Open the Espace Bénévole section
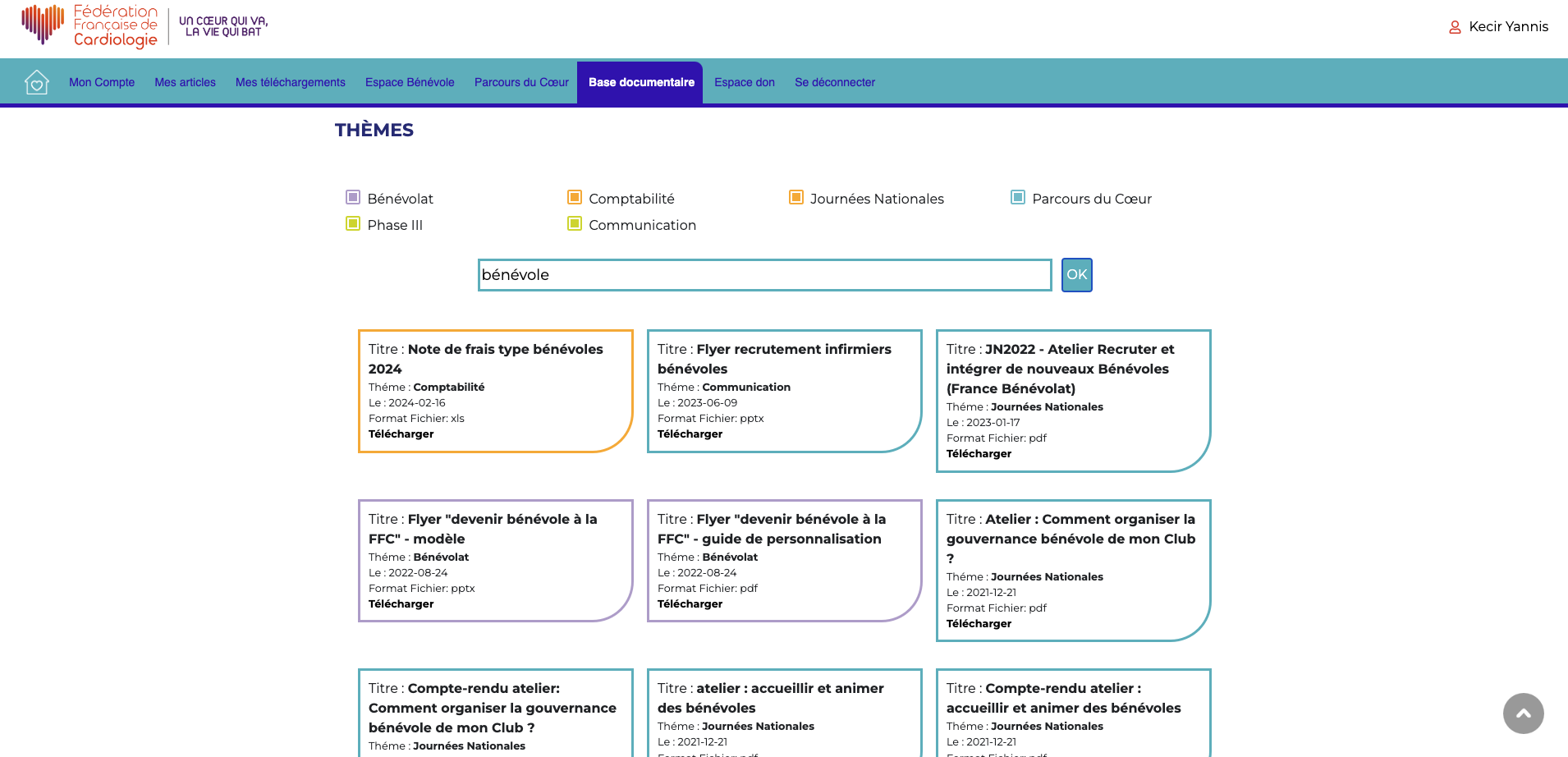The width and height of the screenshot is (1568, 757). tap(410, 82)
